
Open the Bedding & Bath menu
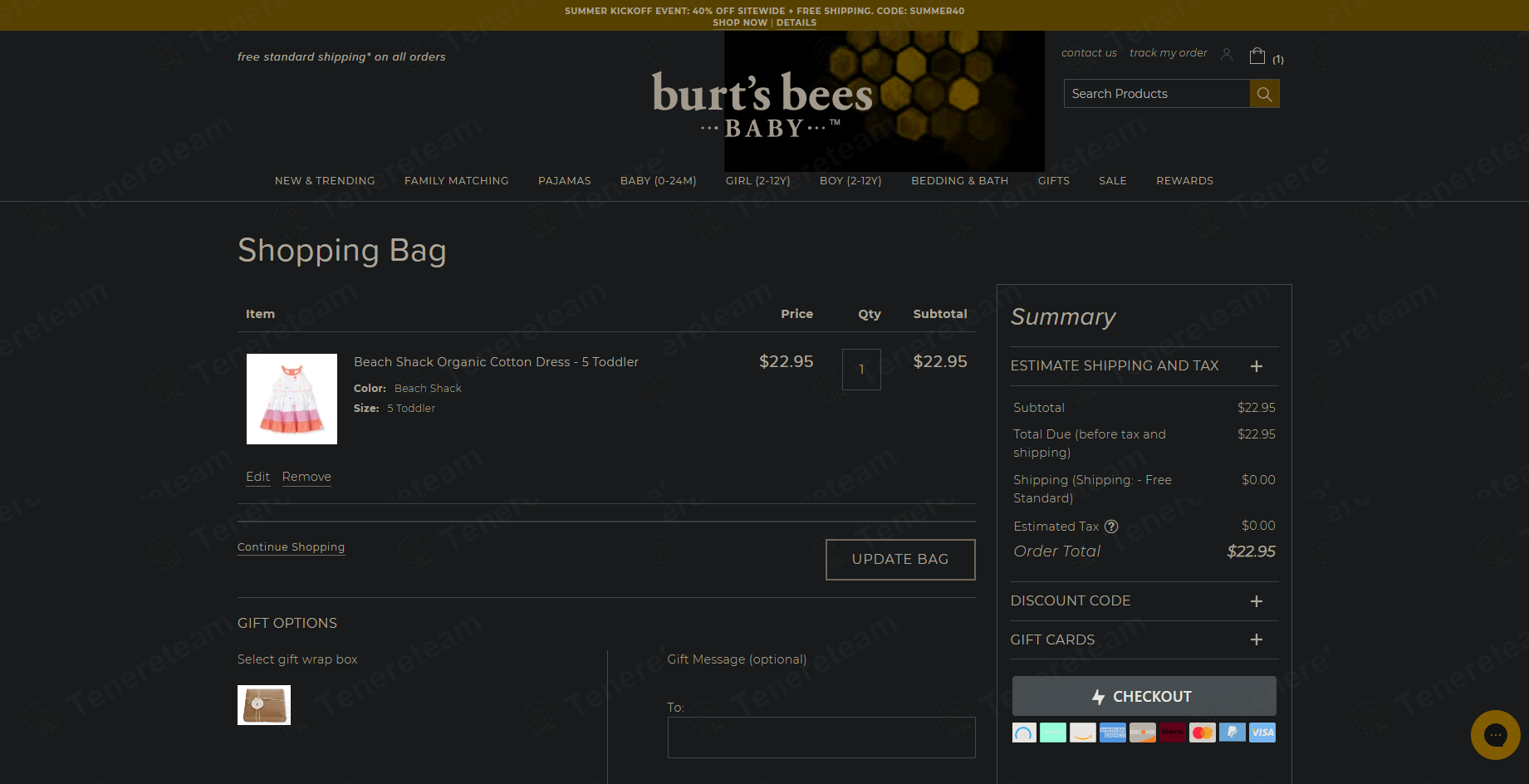coord(959,181)
